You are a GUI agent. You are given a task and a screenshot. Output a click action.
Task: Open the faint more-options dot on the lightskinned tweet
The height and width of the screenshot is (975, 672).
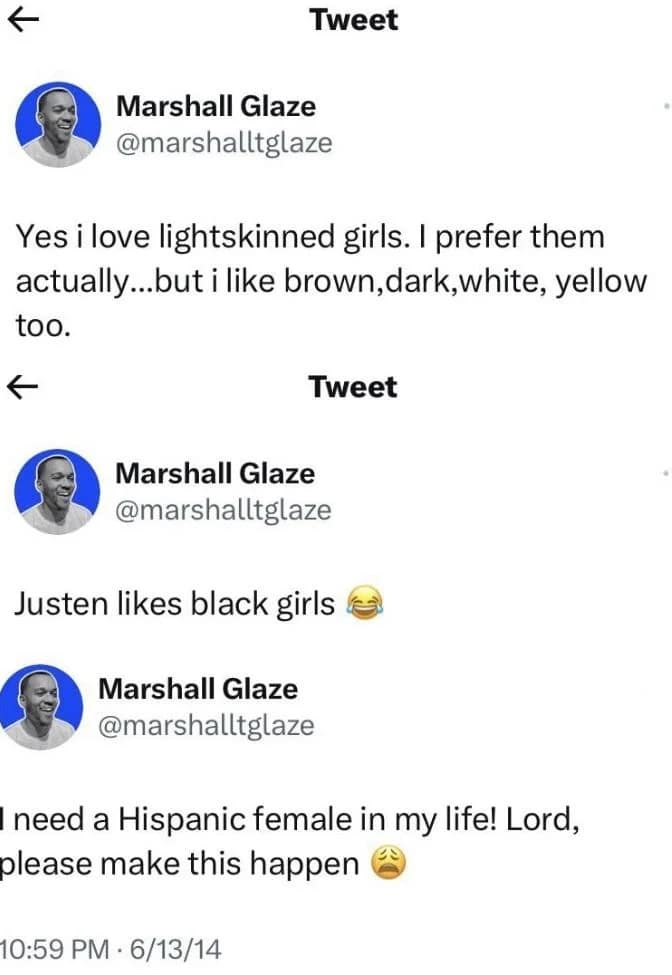(666, 104)
